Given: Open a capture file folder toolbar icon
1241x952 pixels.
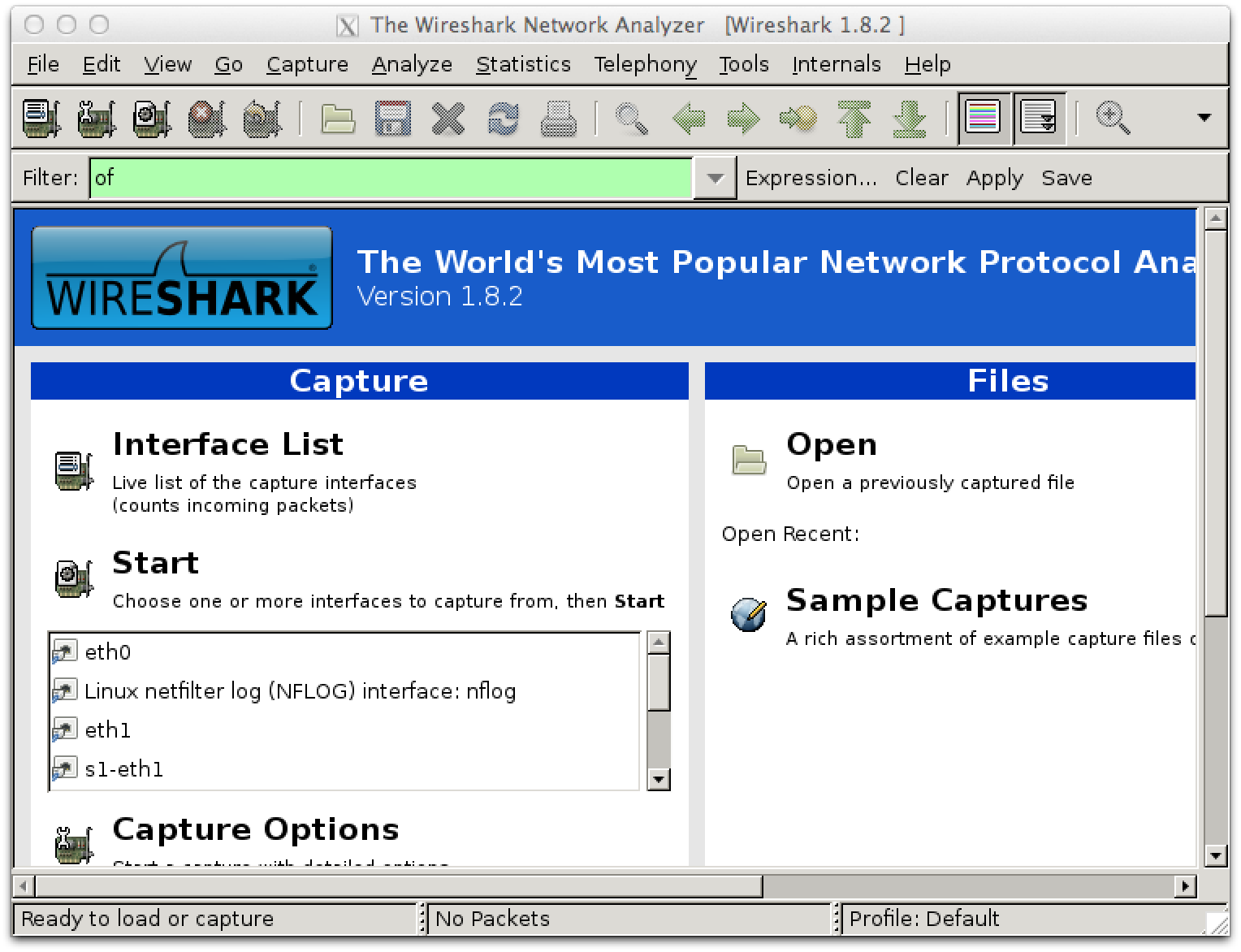Looking at the screenshot, I should (338, 119).
